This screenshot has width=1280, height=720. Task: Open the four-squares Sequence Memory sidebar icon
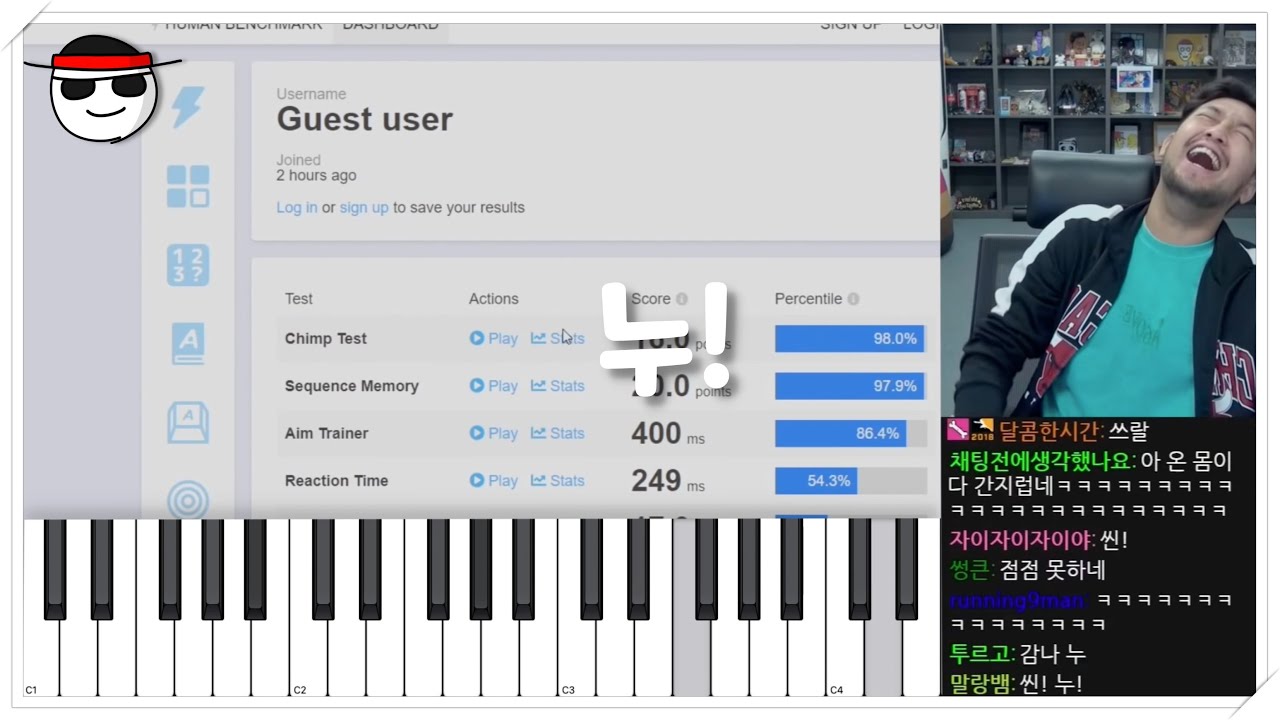(x=188, y=186)
